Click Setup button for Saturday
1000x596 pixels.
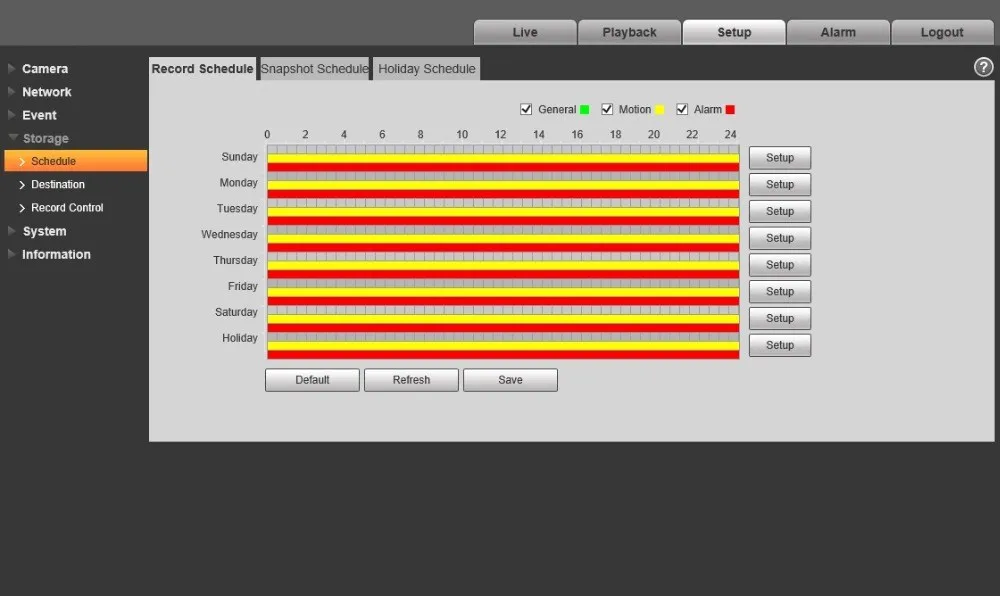point(779,318)
